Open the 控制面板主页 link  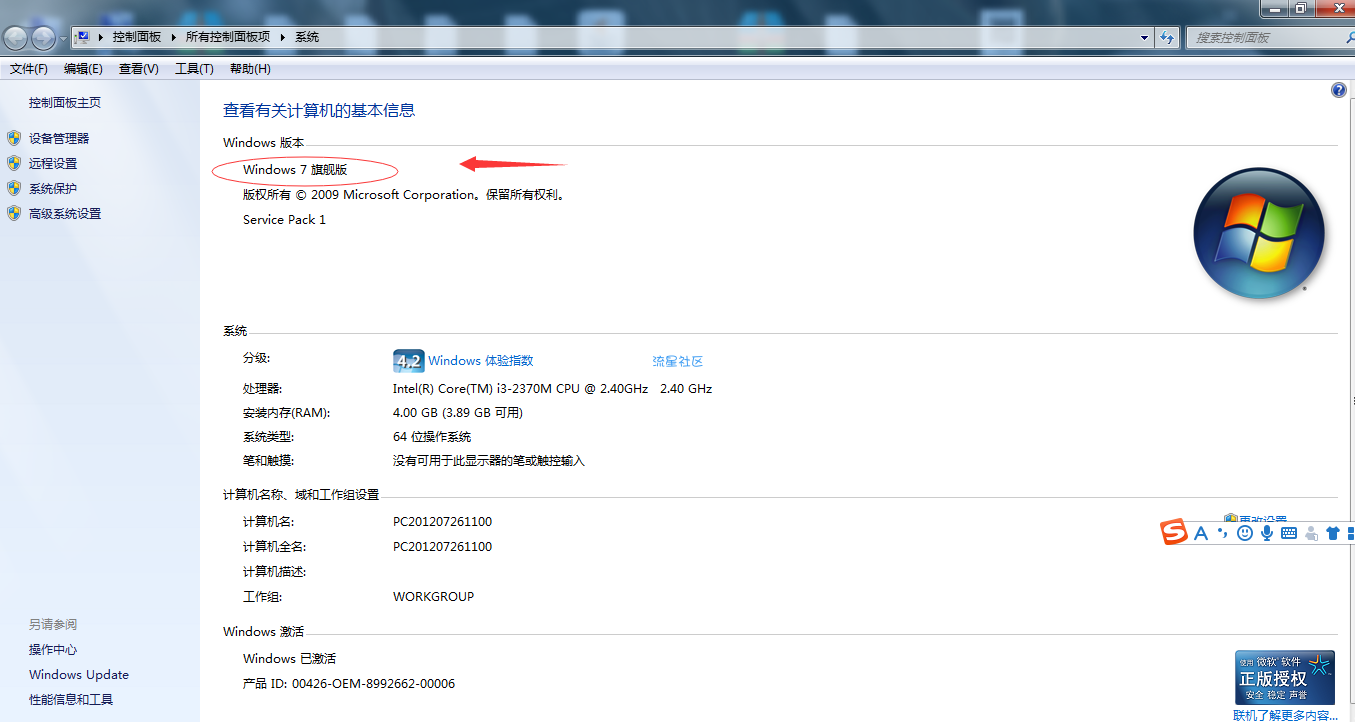[65, 103]
